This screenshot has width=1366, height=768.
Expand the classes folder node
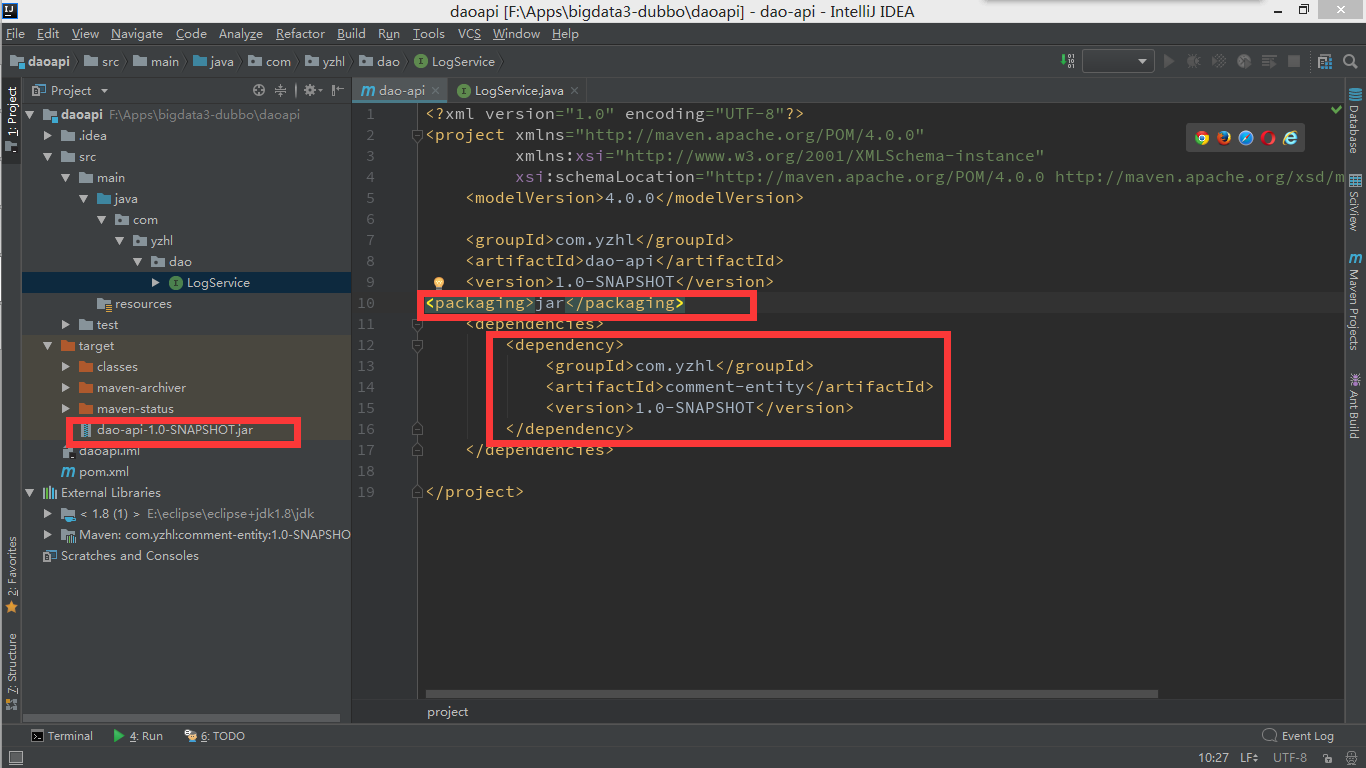65,367
